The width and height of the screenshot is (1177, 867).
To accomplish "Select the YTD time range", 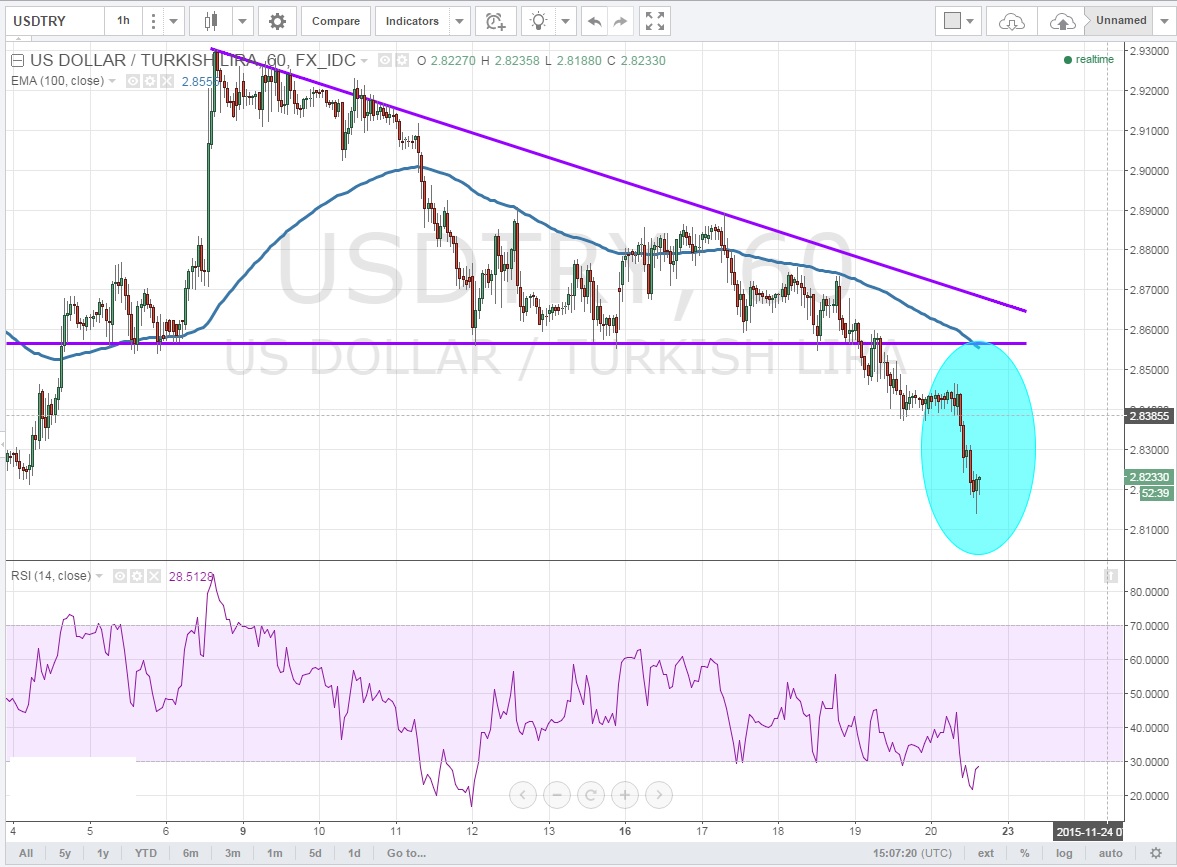I will coord(144,853).
